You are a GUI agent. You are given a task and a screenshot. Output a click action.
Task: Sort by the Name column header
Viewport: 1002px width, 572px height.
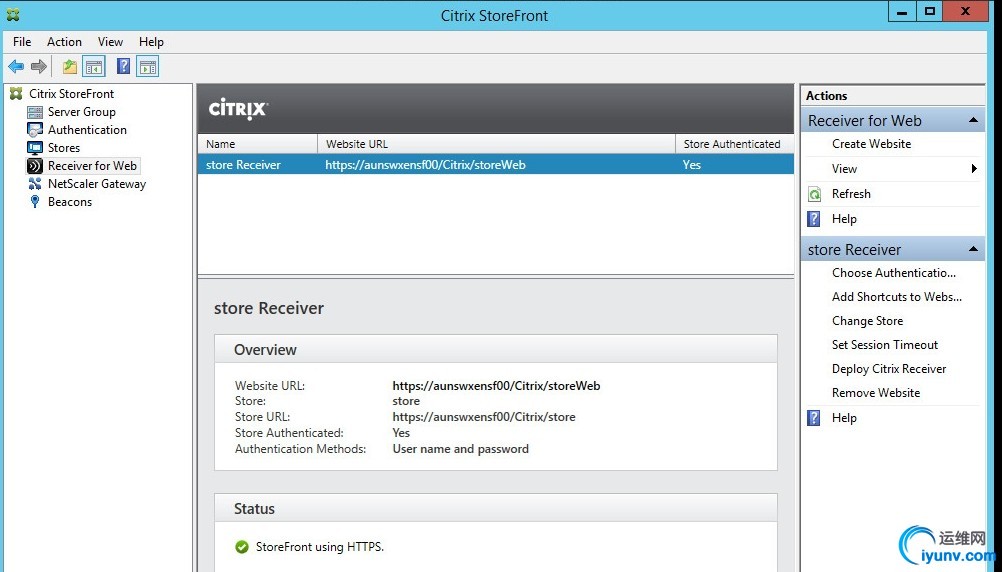[x=258, y=144]
